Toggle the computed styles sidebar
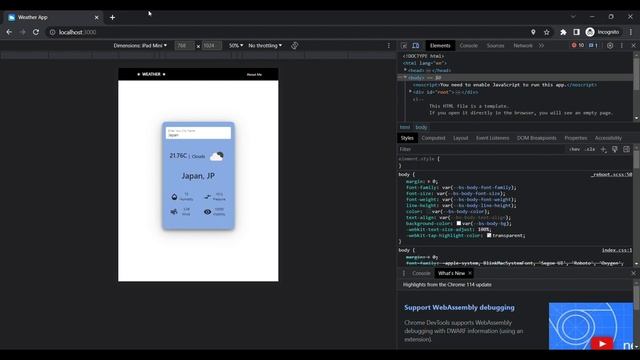Viewport: 640px width, 360px height. [x=627, y=149]
